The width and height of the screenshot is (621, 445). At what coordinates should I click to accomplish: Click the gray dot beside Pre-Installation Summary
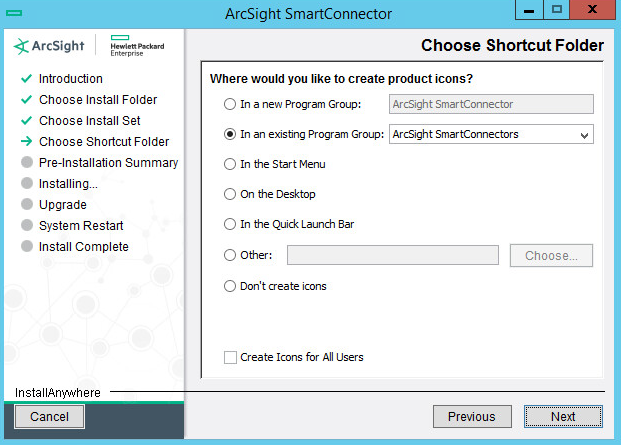coord(27,162)
